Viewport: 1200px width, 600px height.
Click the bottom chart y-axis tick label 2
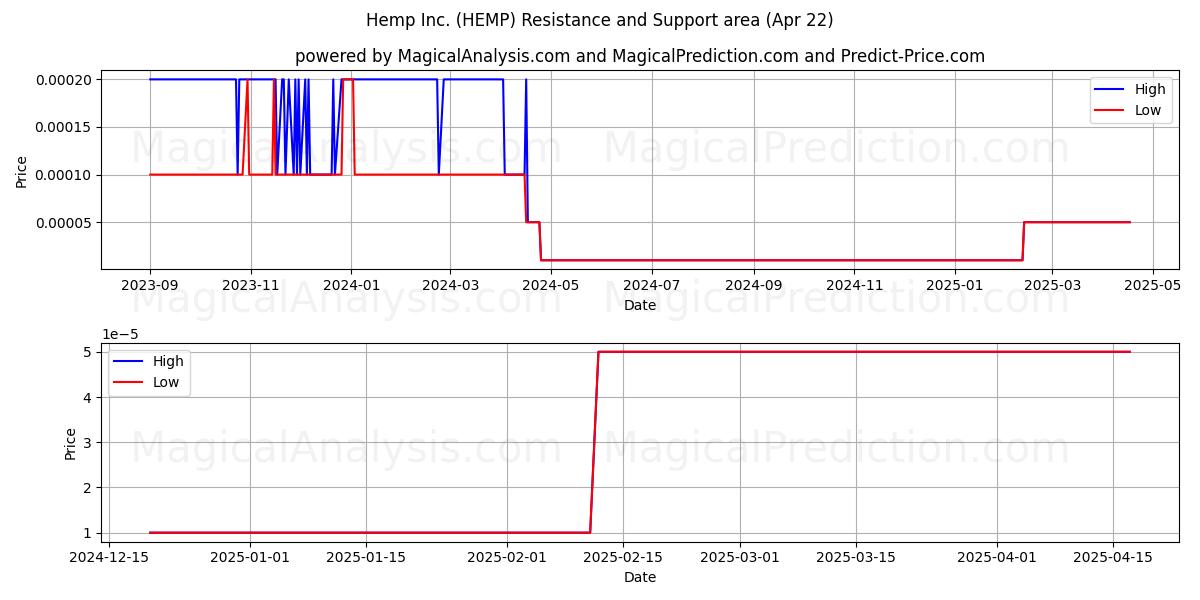coord(89,488)
